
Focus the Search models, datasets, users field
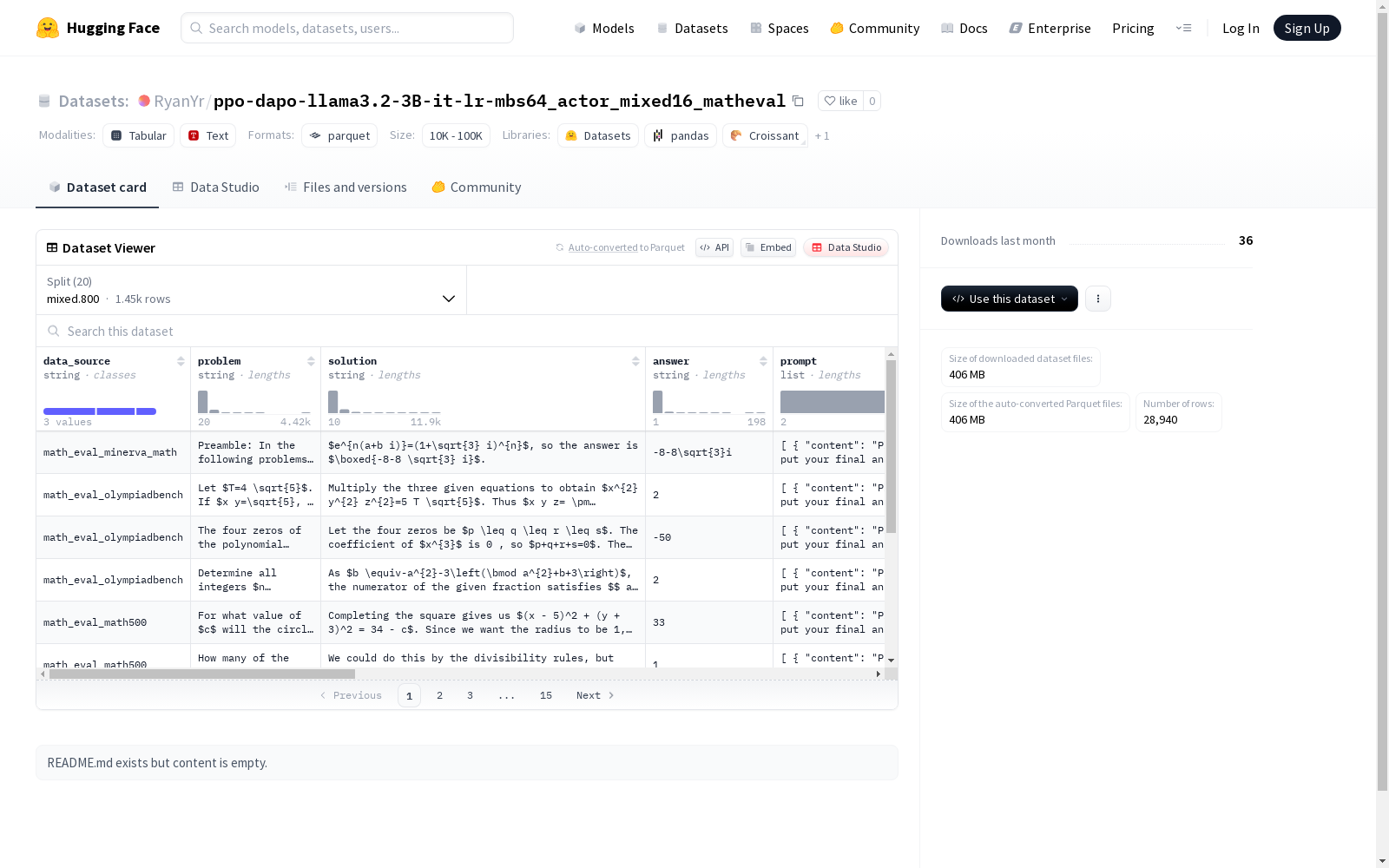[x=347, y=28]
